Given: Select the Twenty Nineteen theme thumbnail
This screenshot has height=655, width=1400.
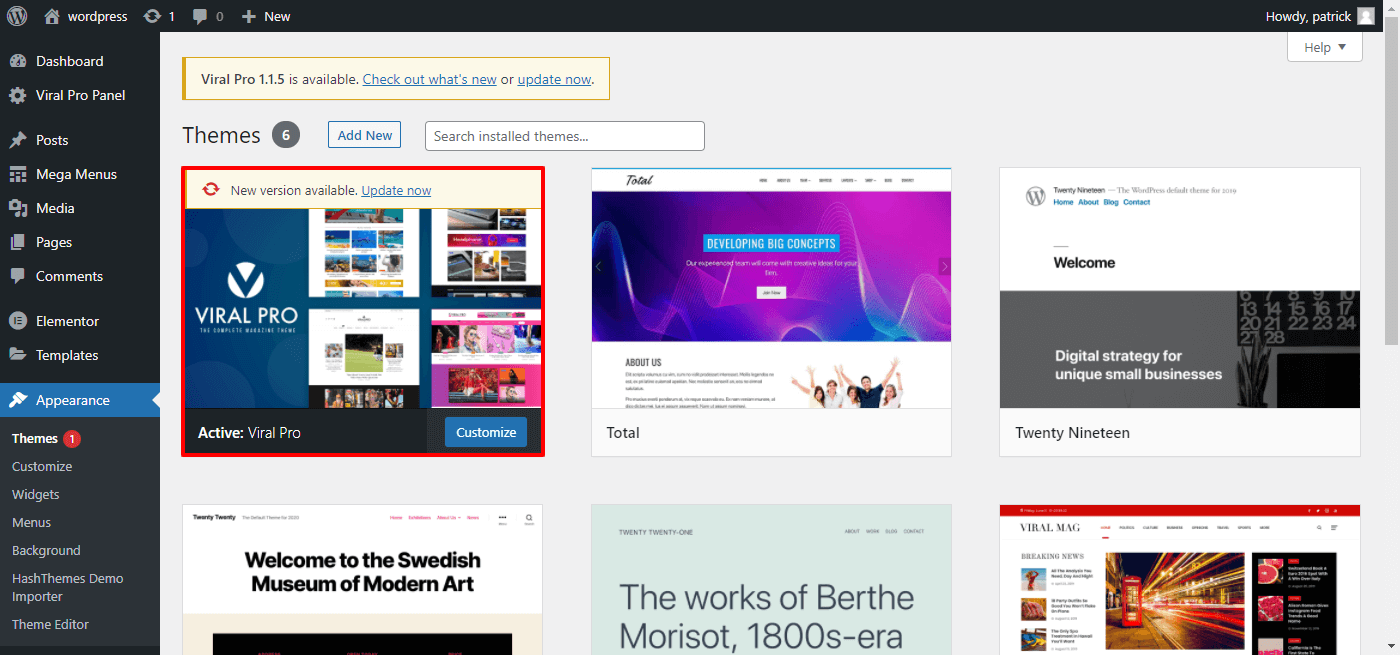Looking at the screenshot, I should 1180,288.
